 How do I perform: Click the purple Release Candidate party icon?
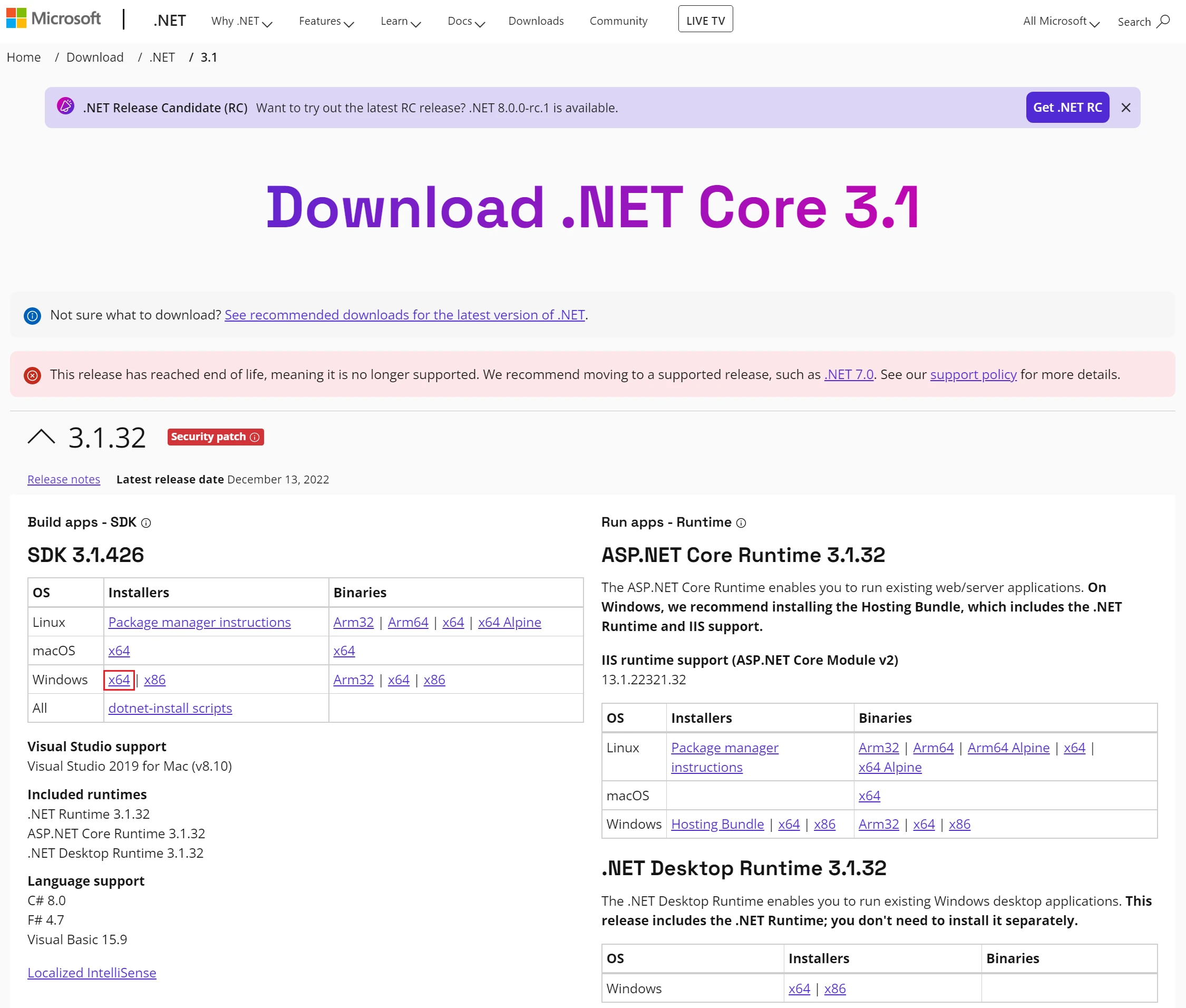pos(66,106)
